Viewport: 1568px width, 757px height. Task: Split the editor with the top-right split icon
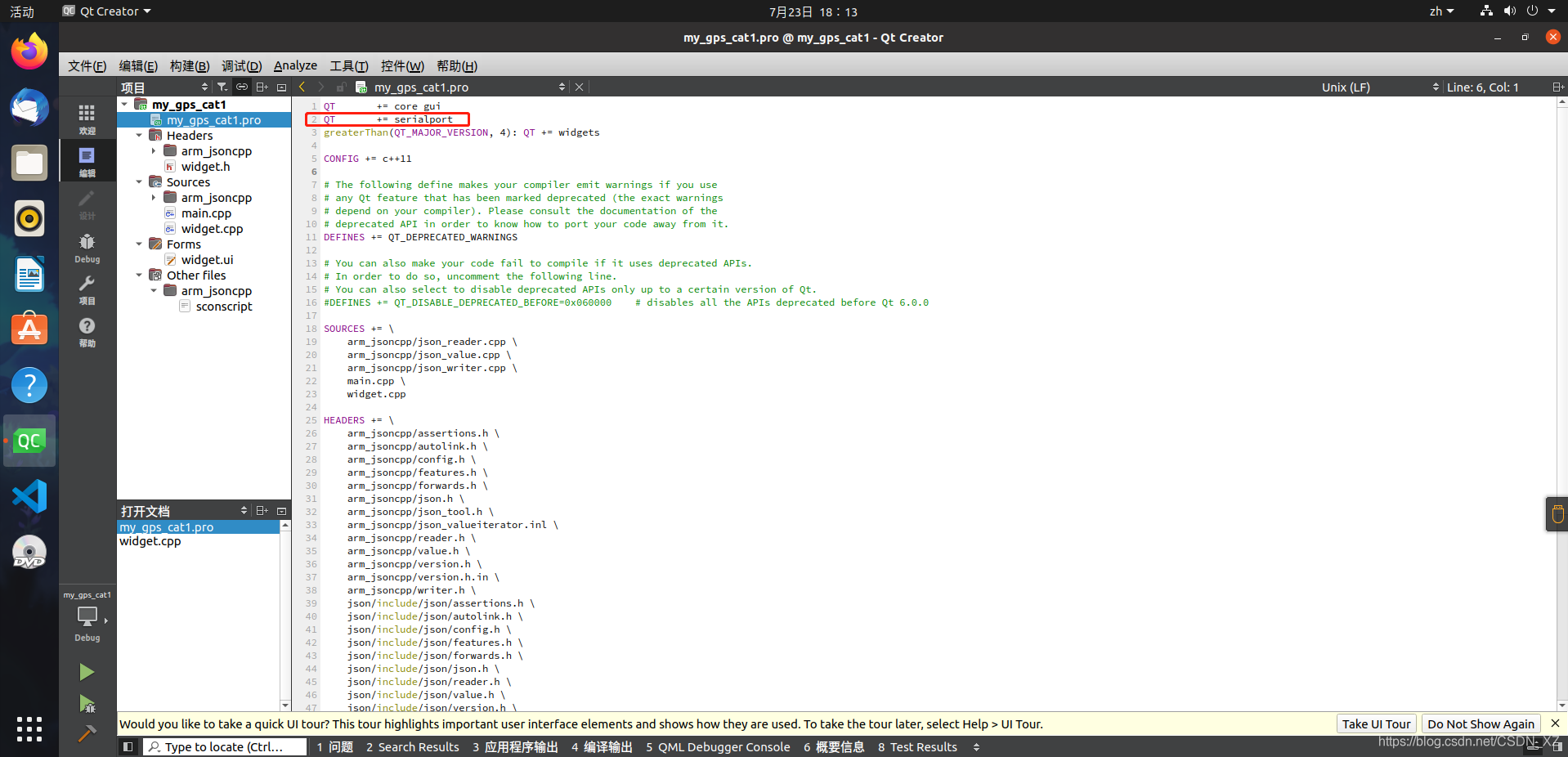1558,87
